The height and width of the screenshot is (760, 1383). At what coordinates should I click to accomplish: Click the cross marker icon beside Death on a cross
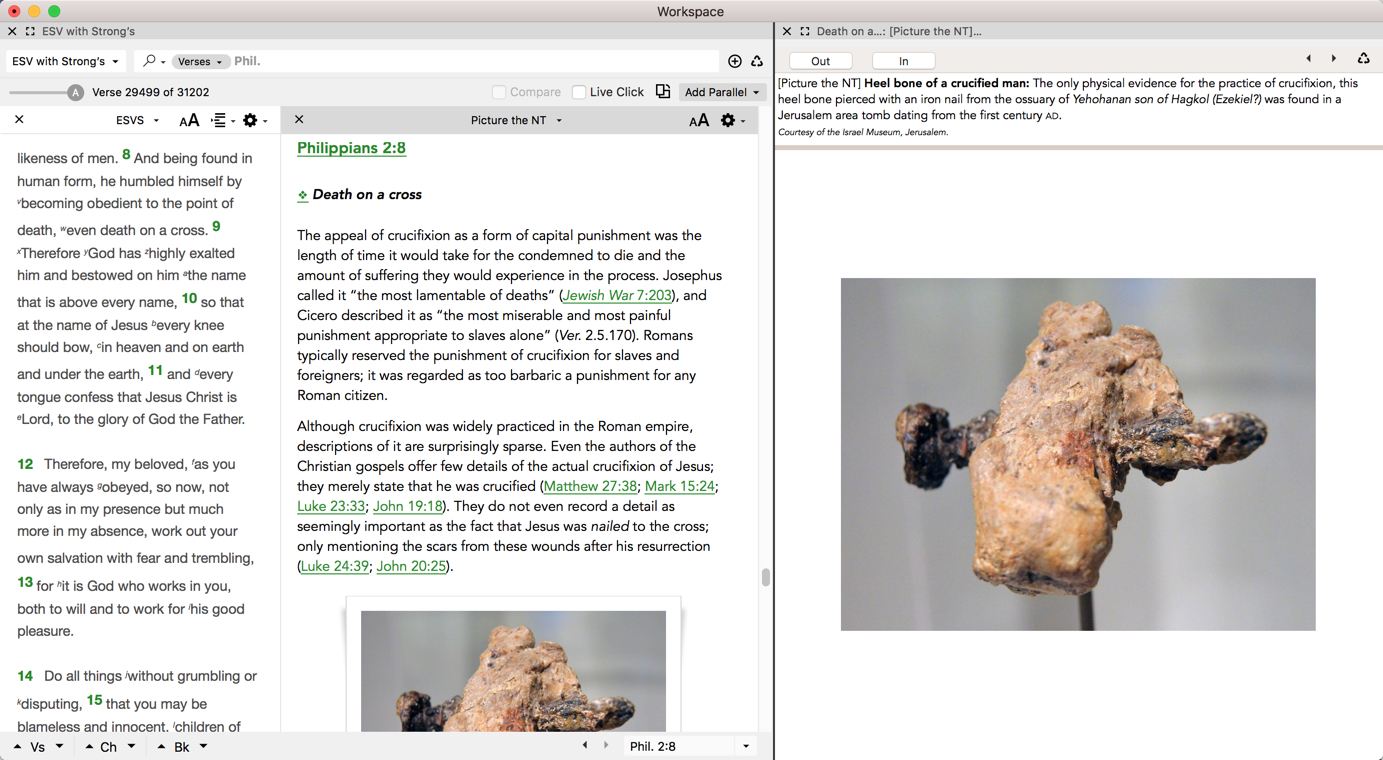pos(302,196)
